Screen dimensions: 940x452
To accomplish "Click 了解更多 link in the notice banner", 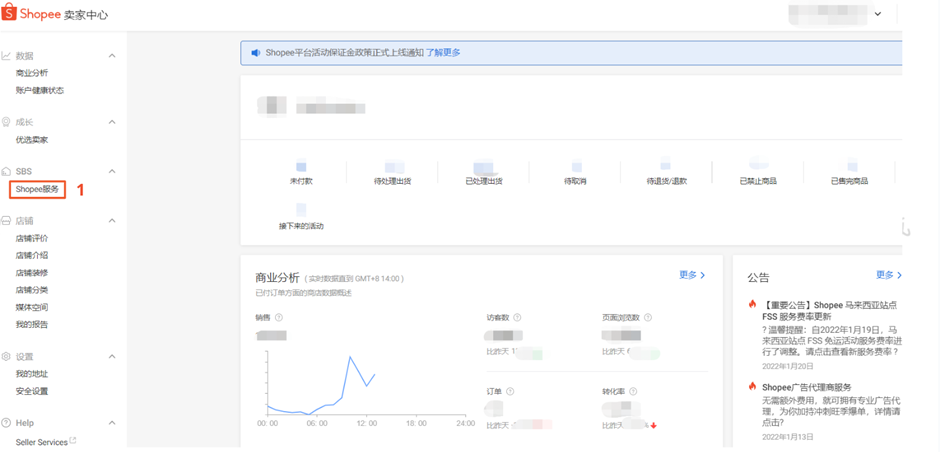I will 443,53.
